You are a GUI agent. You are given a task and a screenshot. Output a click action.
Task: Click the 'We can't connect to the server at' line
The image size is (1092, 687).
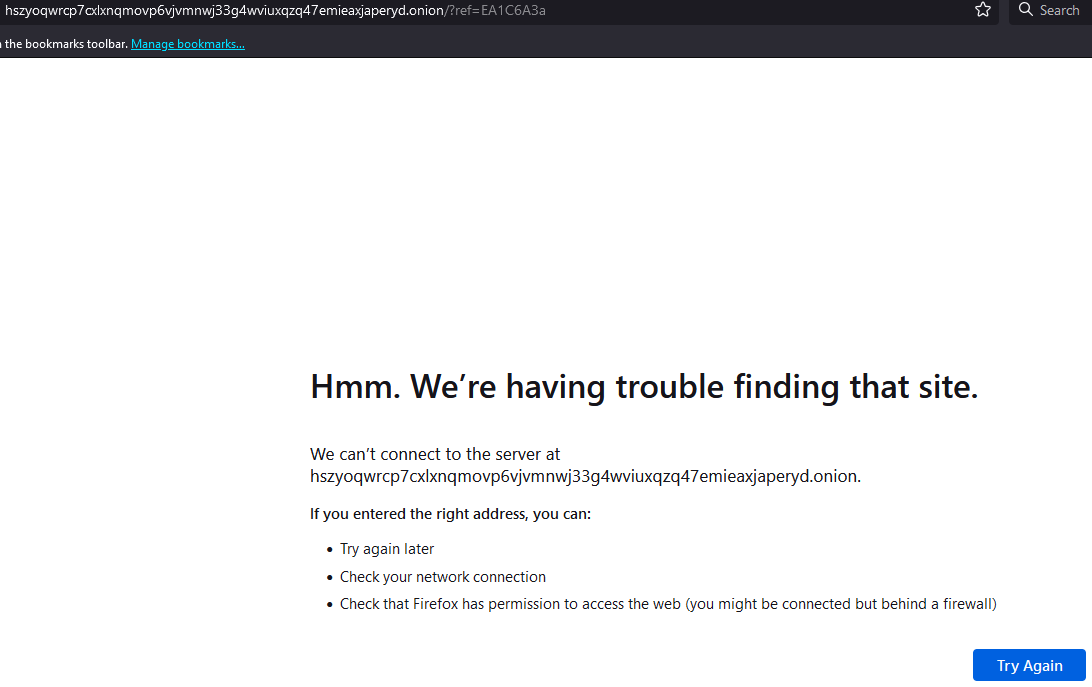click(x=435, y=454)
